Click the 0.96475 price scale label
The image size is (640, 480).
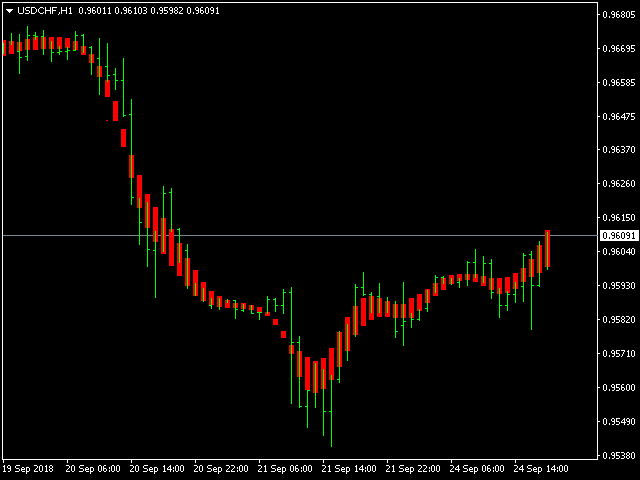pyautogui.click(x=619, y=116)
